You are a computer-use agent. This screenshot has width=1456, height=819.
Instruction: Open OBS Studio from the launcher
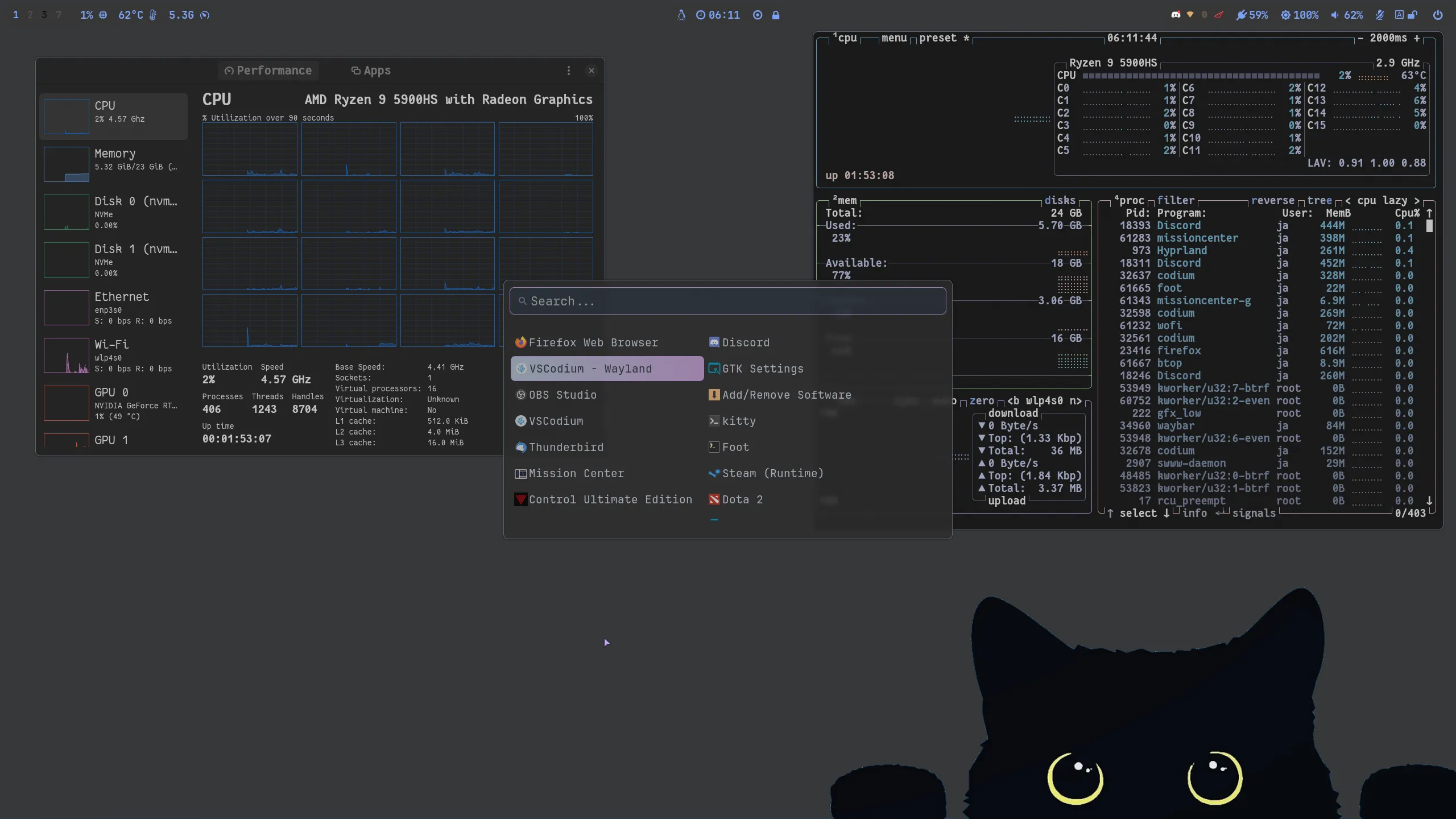pos(562,395)
